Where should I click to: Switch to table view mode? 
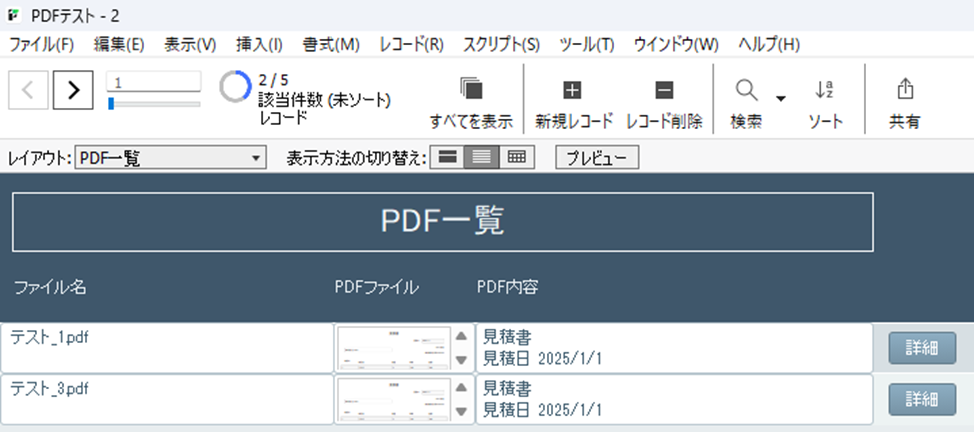coord(516,158)
